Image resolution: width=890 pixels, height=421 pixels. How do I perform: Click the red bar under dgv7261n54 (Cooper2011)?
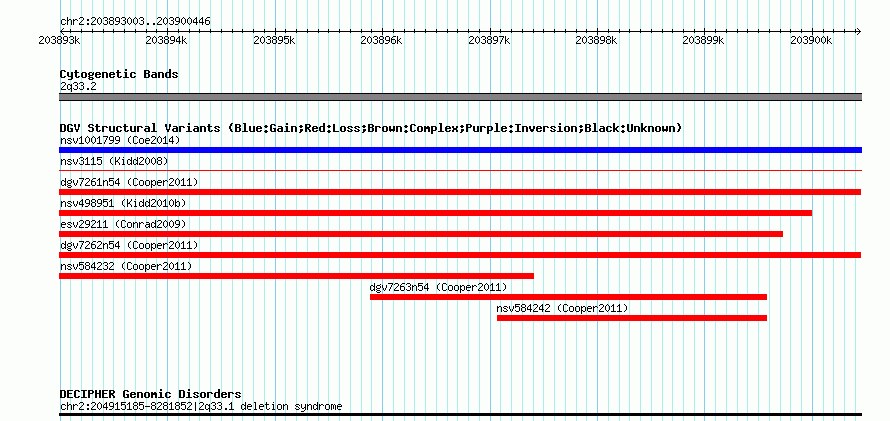(460, 192)
